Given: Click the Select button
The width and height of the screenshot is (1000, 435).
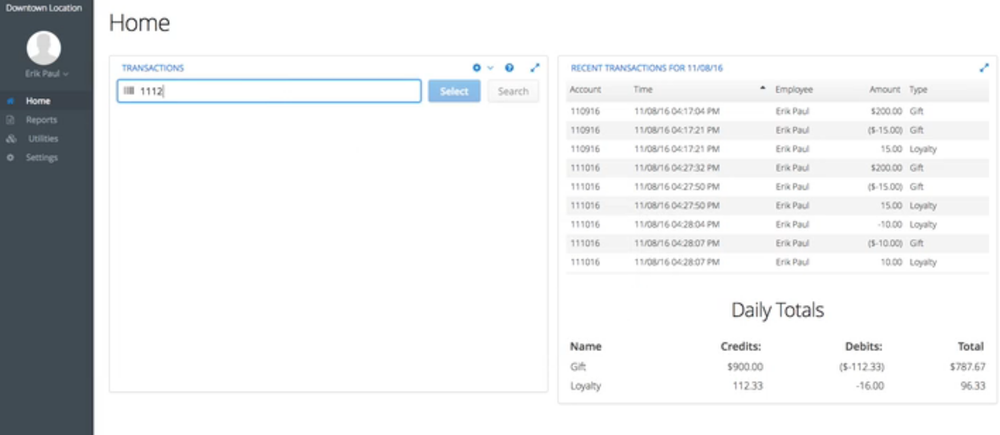Looking at the screenshot, I should tap(454, 91).
